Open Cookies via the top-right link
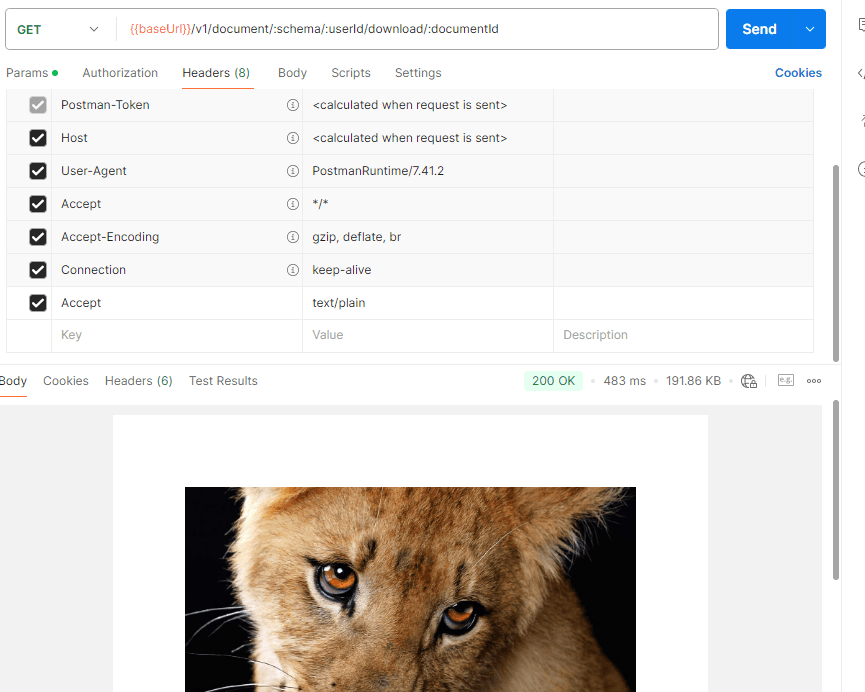This screenshot has height=692, width=865. pyautogui.click(x=797, y=72)
